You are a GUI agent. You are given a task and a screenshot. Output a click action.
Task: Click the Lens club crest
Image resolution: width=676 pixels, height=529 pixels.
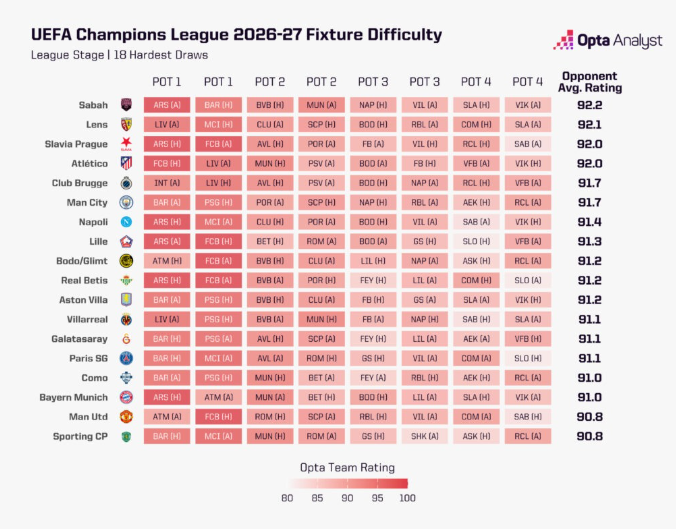pos(126,124)
